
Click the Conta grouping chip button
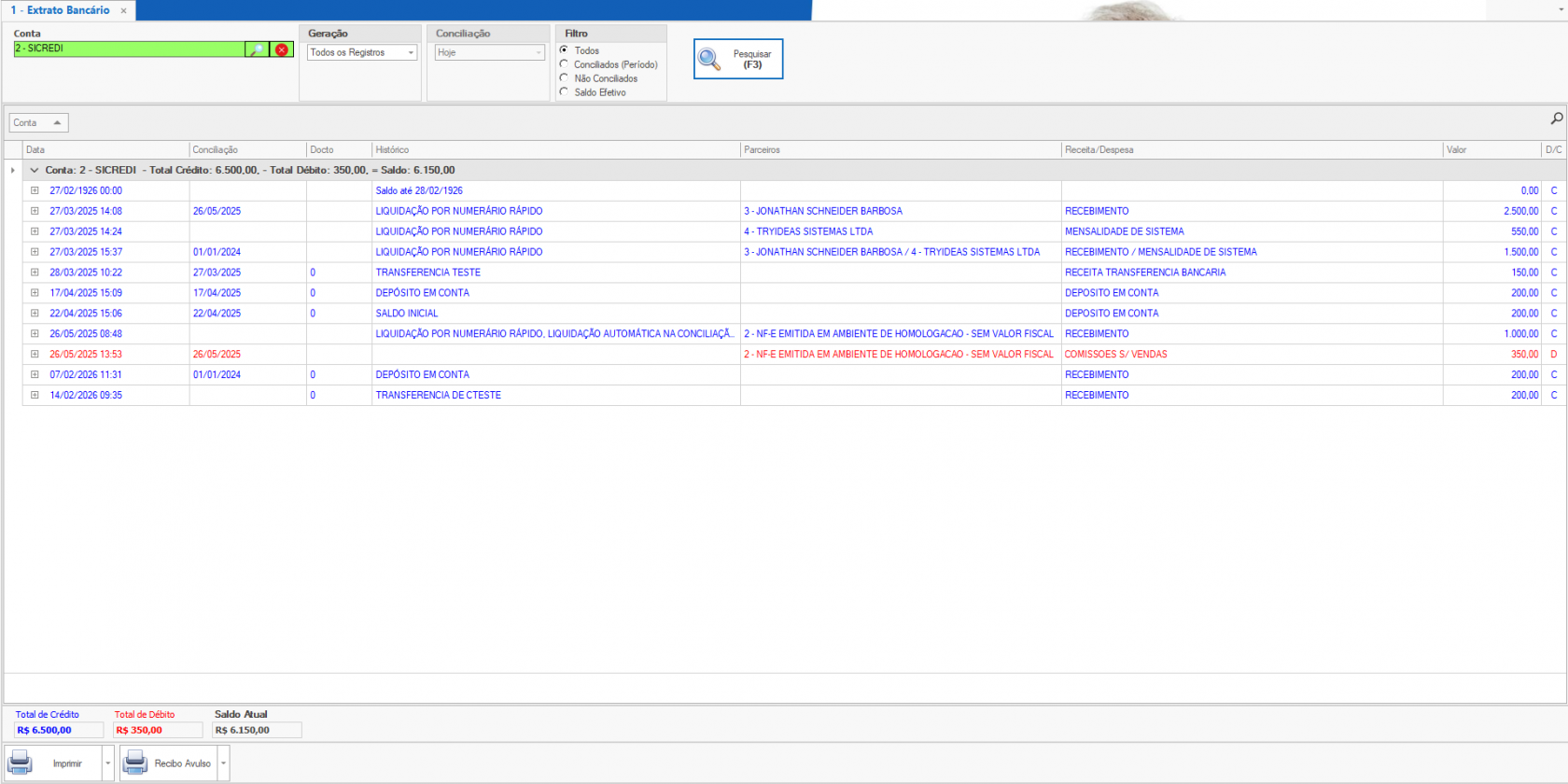pyautogui.click(x=38, y=123)
